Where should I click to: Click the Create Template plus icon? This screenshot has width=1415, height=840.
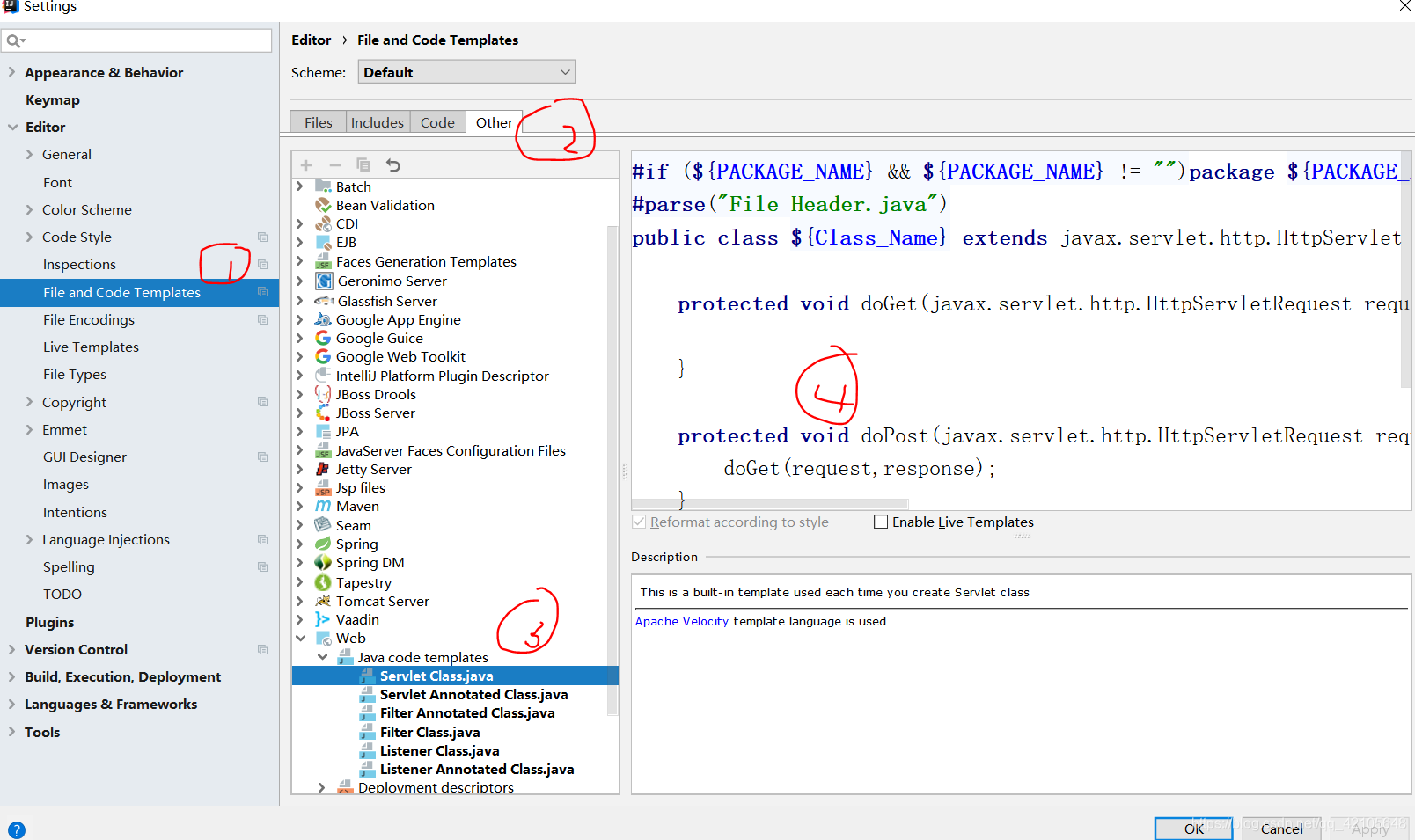click(306, 165)
